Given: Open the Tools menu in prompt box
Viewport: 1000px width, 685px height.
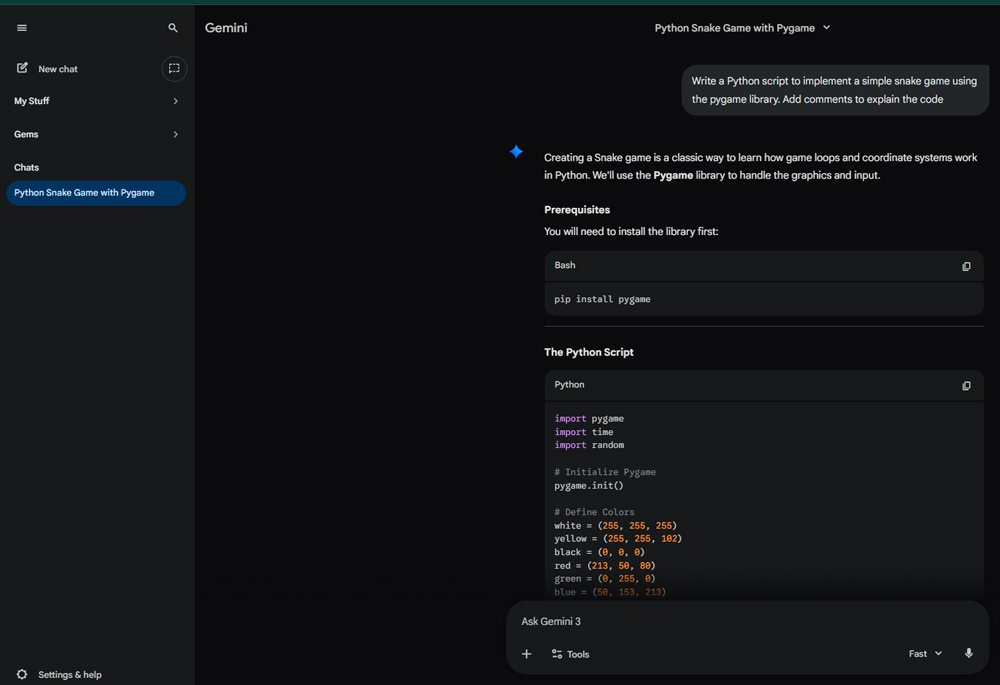Looking at the screenshot, I should 570,654.
